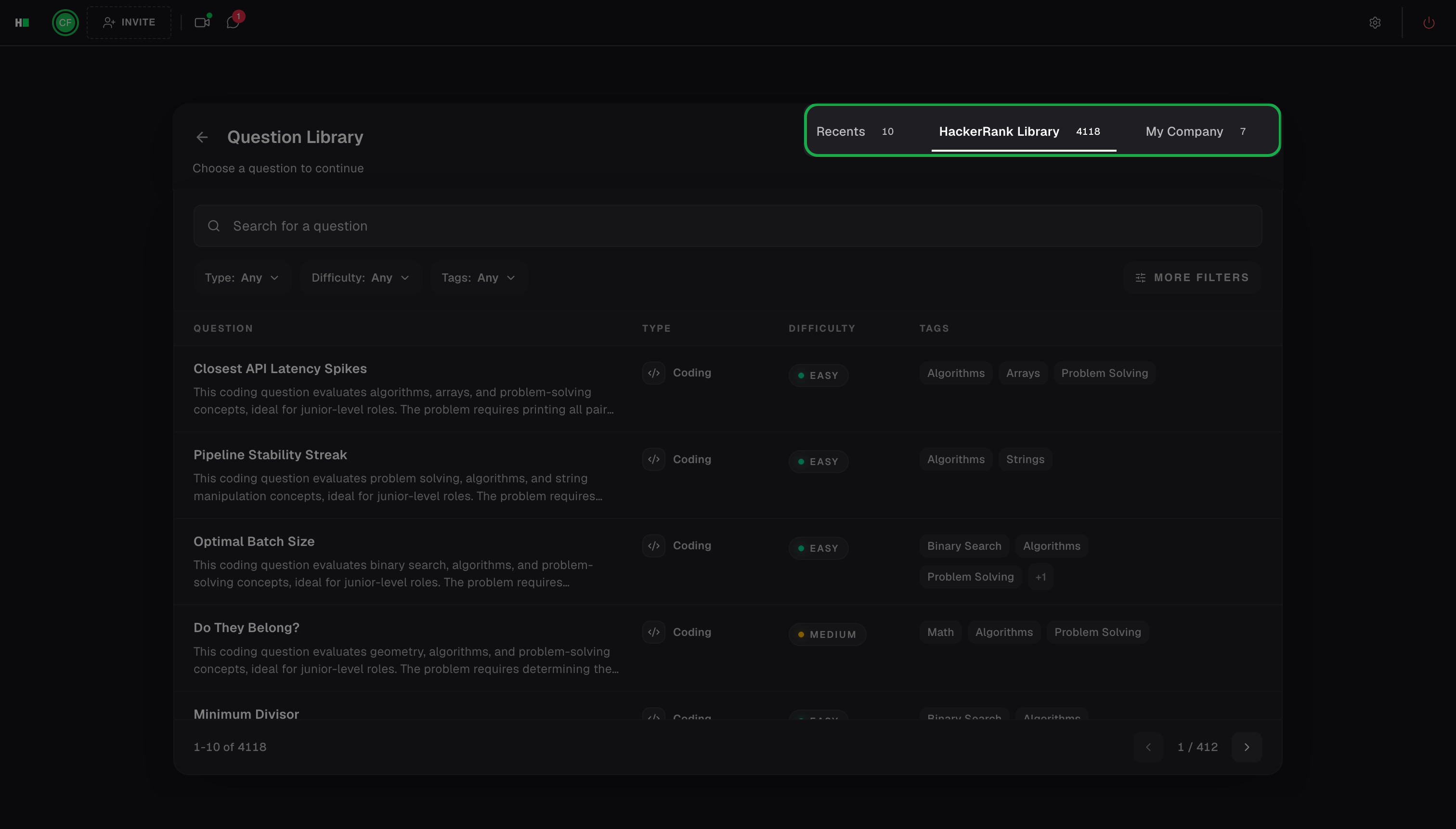
Task: Click the HackerRank logo icon
Action: pos(22,23)
